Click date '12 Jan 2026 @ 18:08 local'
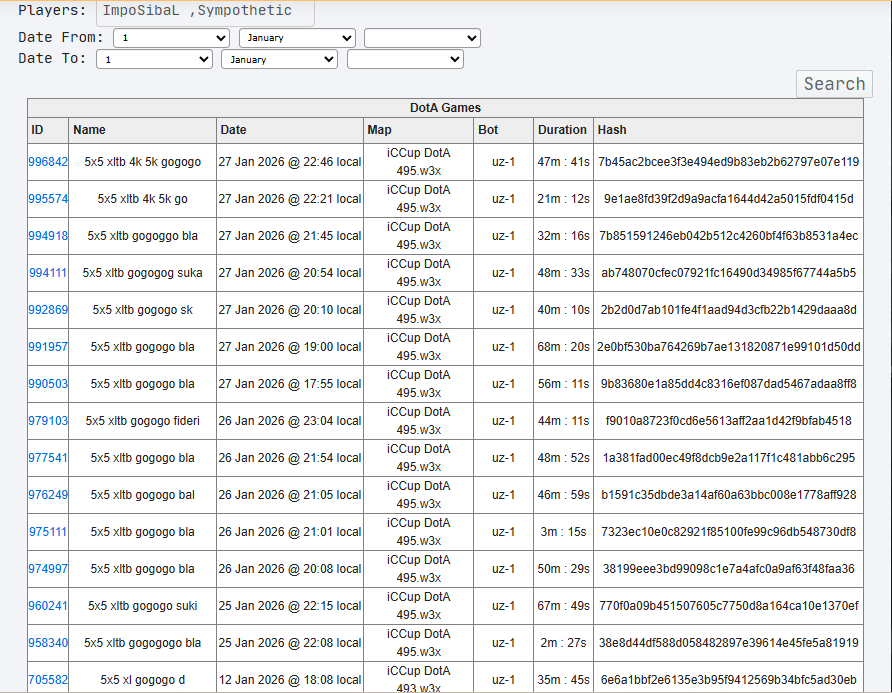Viewport: 892px width, 693px height. (x=290, y=680)
